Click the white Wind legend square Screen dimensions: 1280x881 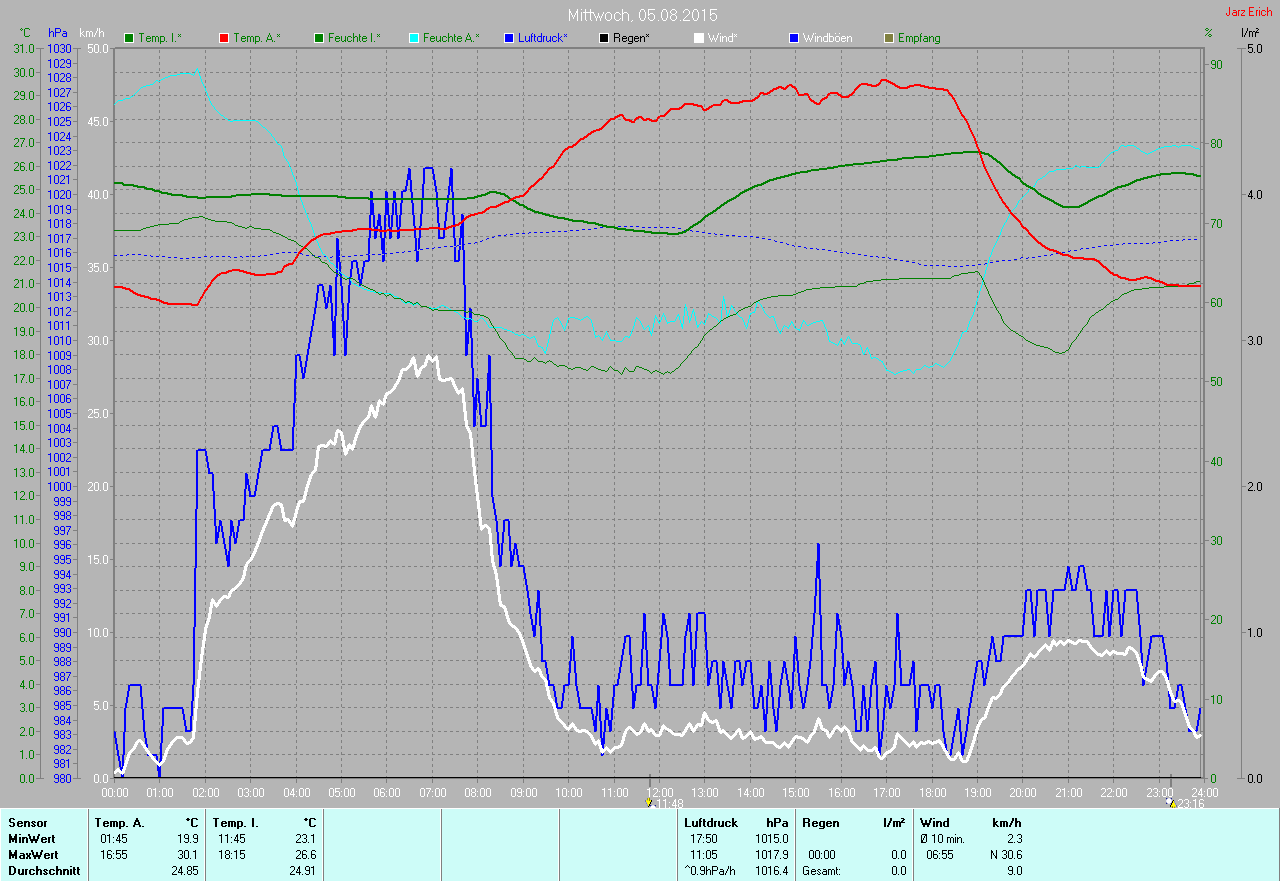[698, 38]
